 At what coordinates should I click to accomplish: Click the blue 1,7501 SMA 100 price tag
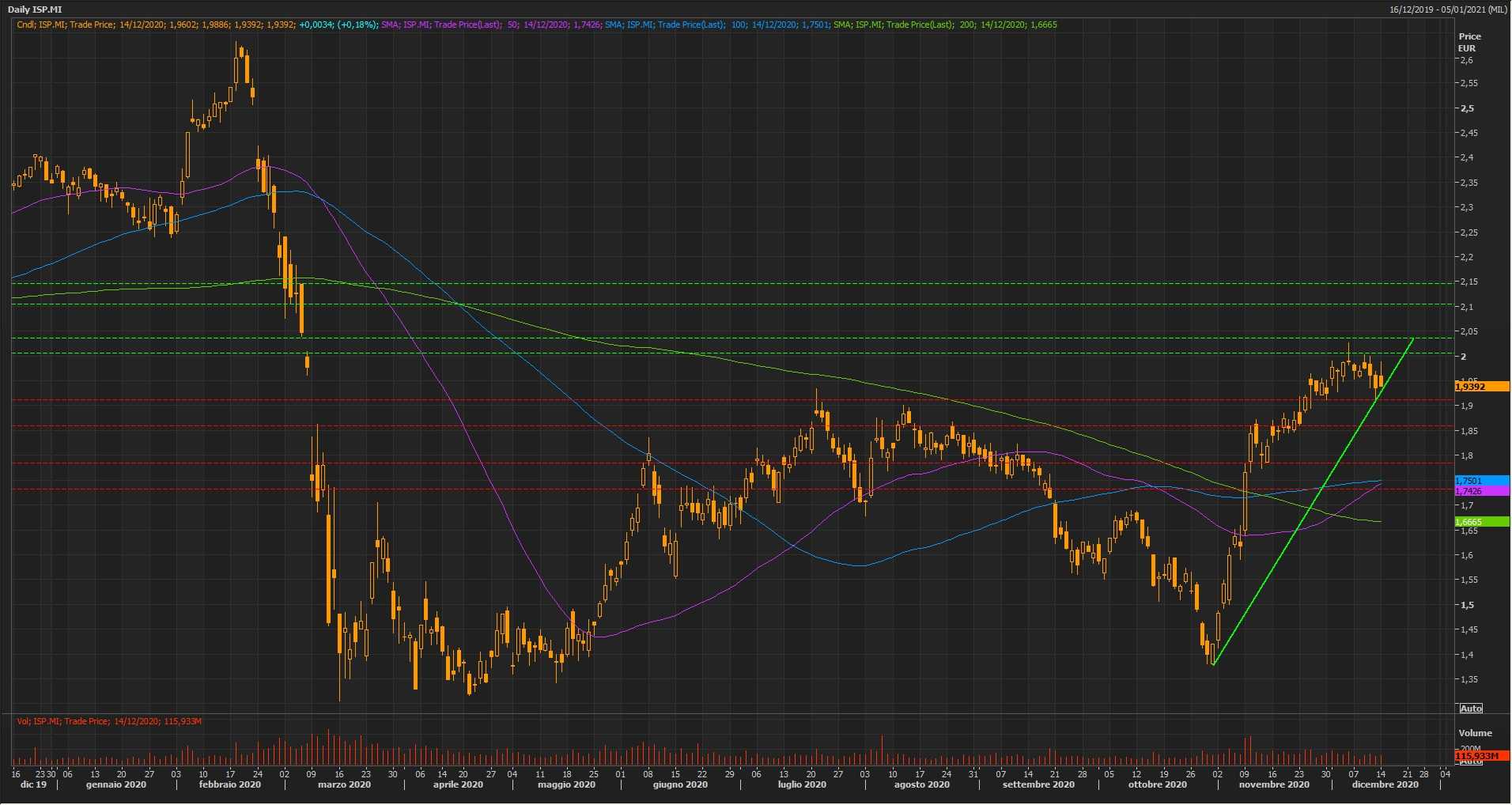pyautogui.click(x=1481, y=481)
